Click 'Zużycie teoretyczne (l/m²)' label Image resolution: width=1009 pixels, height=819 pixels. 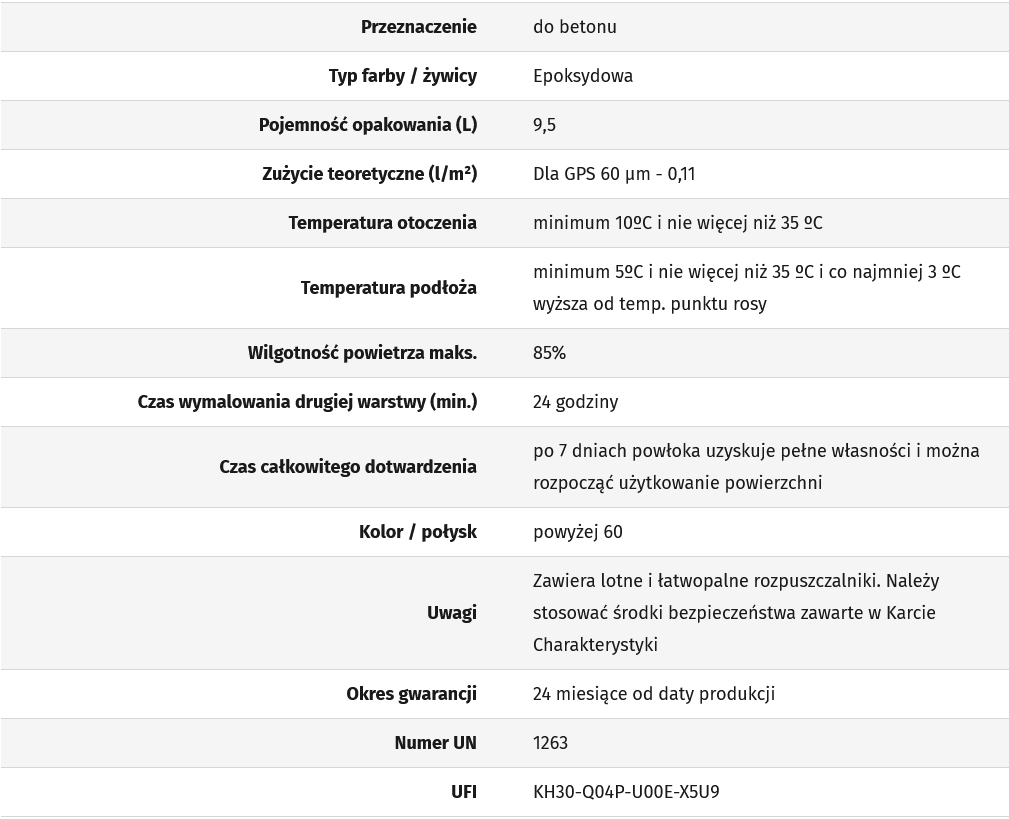tap(369, 174)
